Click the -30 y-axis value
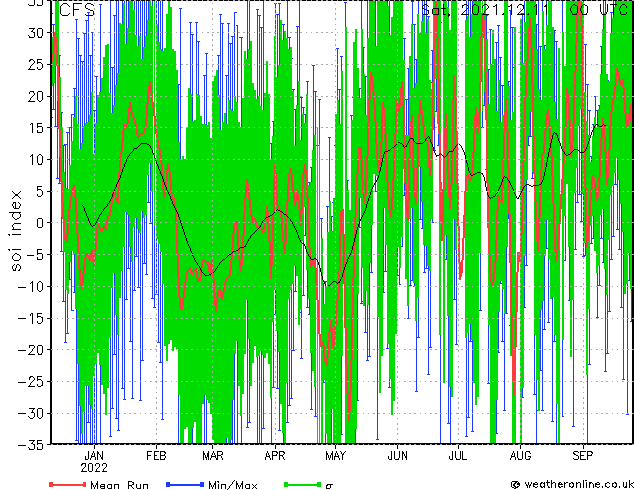This screenshot has width=634, height=490. coord(31,413)
